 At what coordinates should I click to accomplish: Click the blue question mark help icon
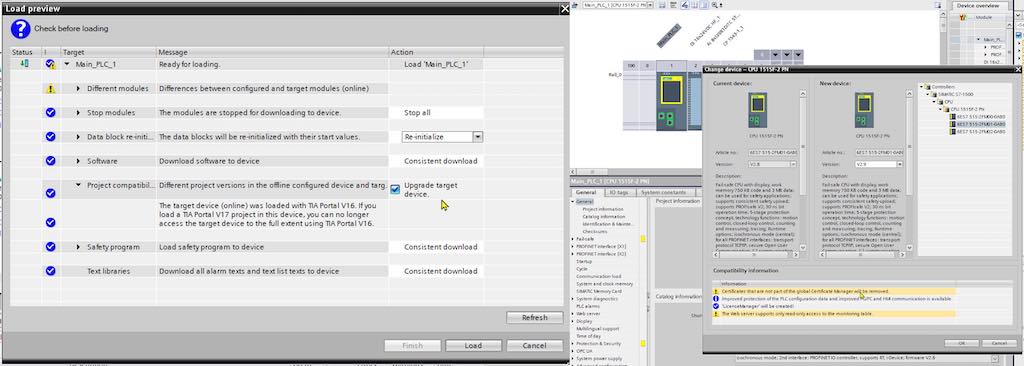tap(20, 29)
